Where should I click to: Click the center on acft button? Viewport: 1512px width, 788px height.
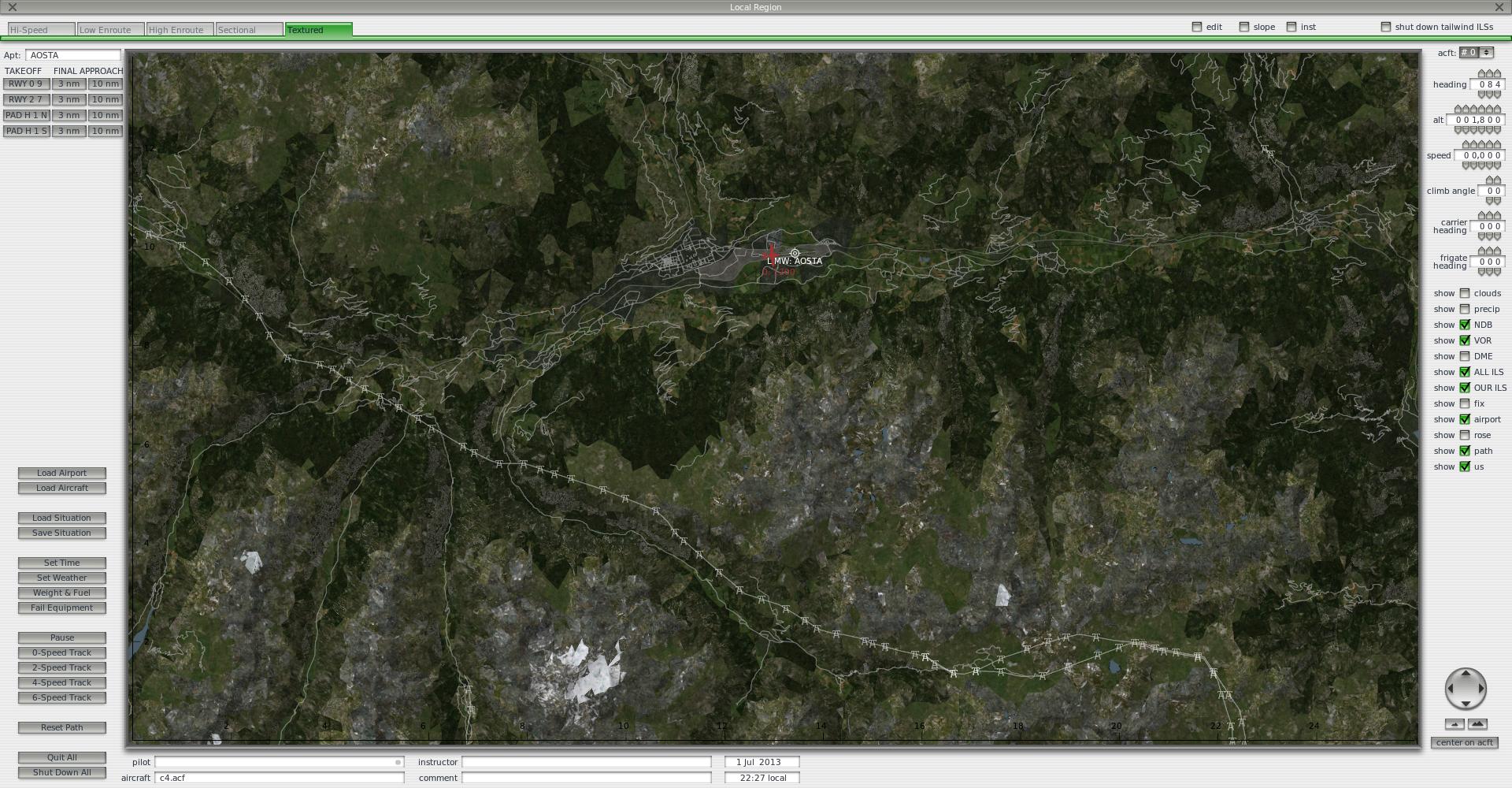1464,742
